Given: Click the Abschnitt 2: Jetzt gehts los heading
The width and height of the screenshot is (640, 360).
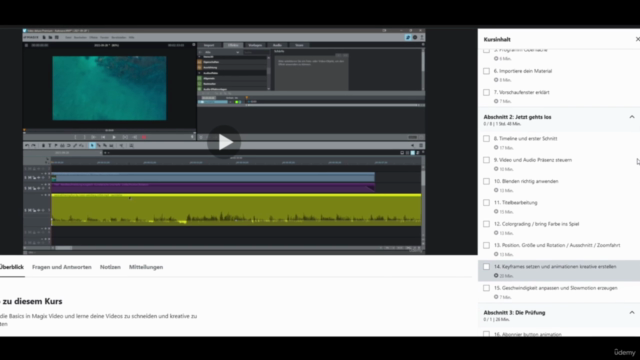Looking at the screenshot, I should click(x=518, y=117).
